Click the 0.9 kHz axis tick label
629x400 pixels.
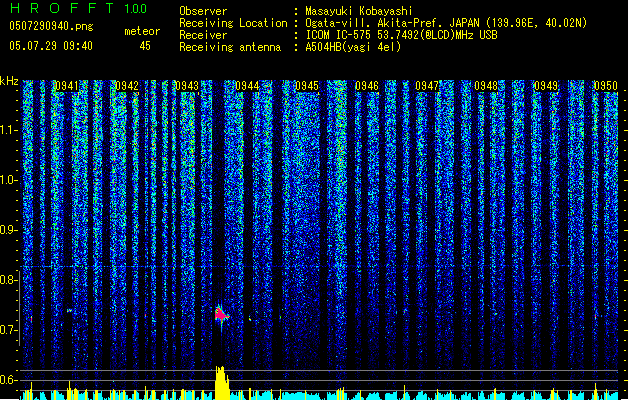pyautogui.click(x=8, y=230)
